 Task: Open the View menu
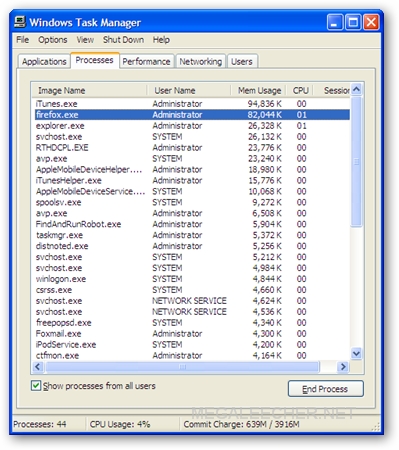[85, 40]
